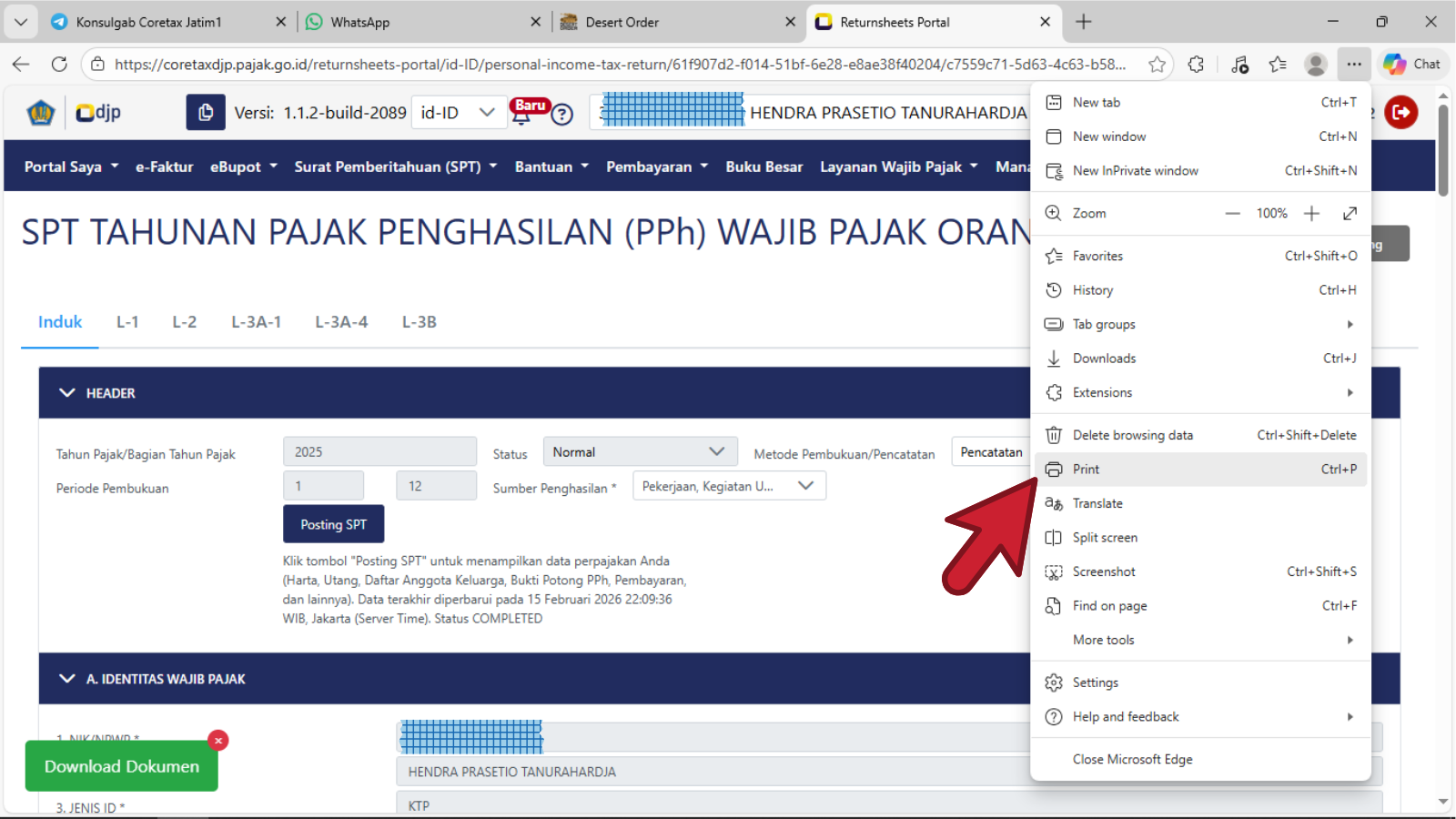Enter full screen from Zoom row
The height and width of the screenshot is (819, 1456).
pos(1350,213)
